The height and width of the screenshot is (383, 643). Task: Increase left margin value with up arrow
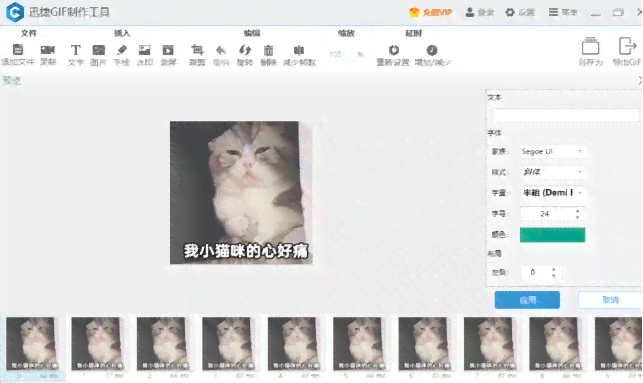click(554, 269)
